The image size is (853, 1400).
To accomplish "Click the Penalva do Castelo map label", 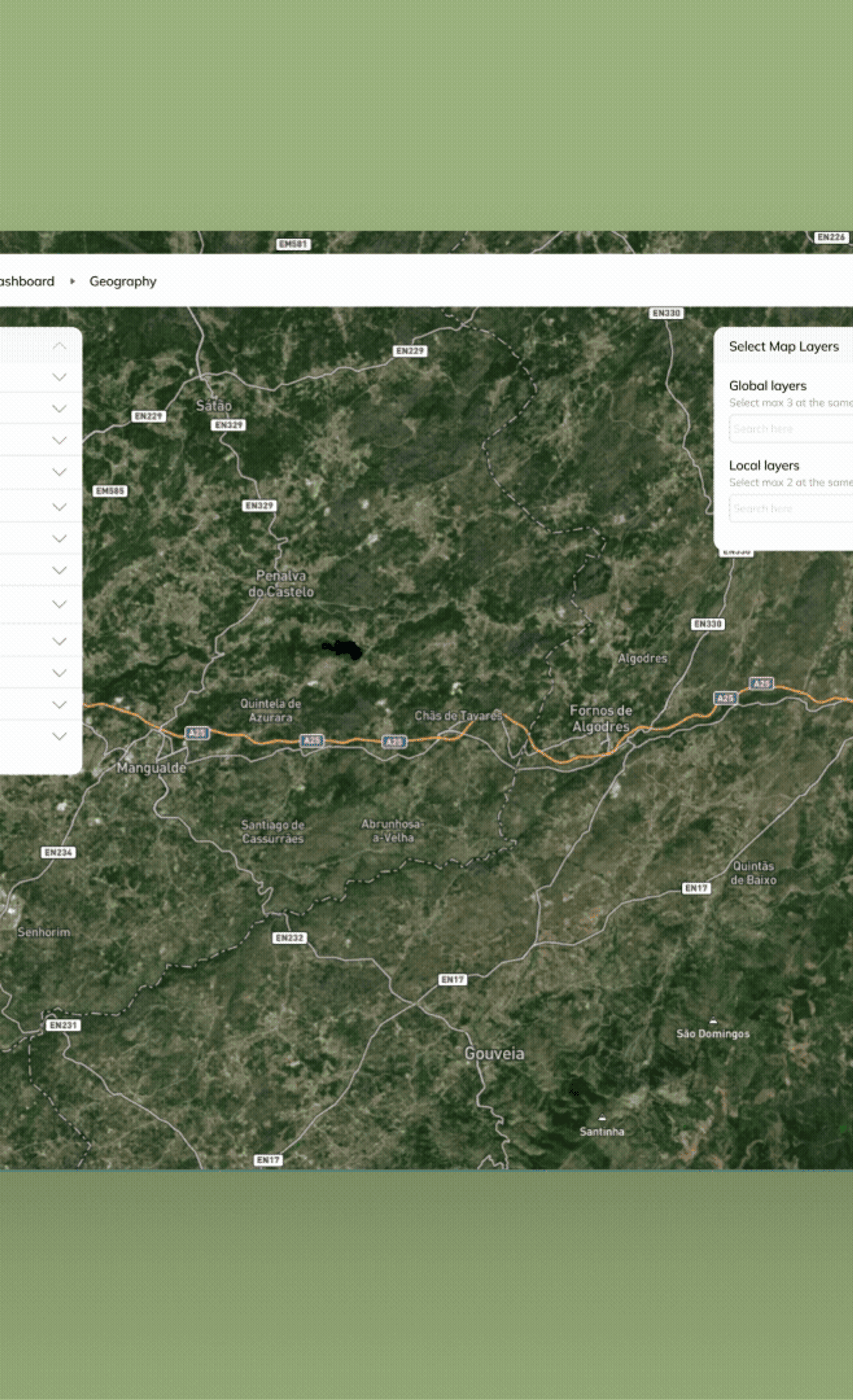I will 281,584.
